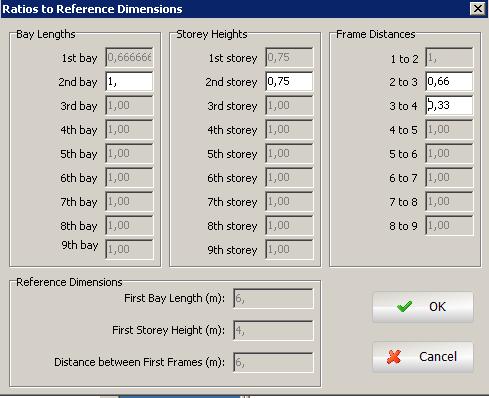Click the red X Cancel button
The image size is (489, 398).
coord(423,357)
